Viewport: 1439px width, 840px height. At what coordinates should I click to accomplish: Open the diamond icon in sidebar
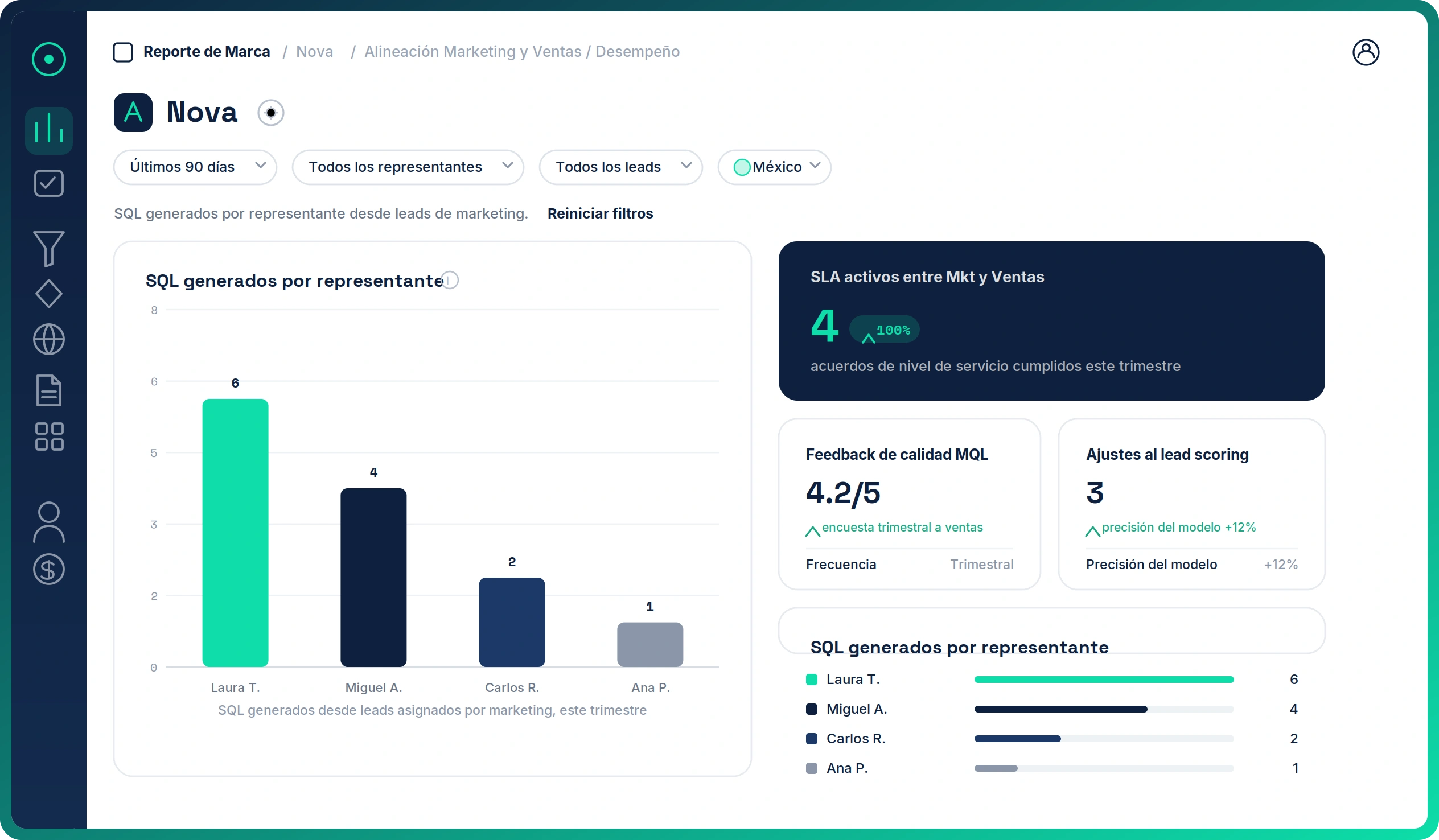pos(48,294)
